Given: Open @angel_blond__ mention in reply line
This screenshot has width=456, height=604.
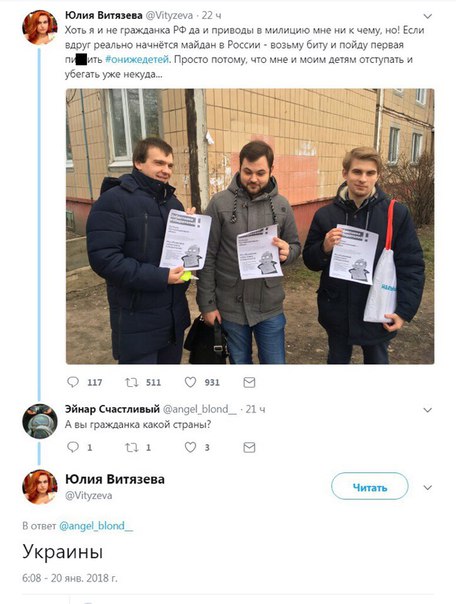Looking at the screenshot, I should pyautogui.click(x=96, y=526).
